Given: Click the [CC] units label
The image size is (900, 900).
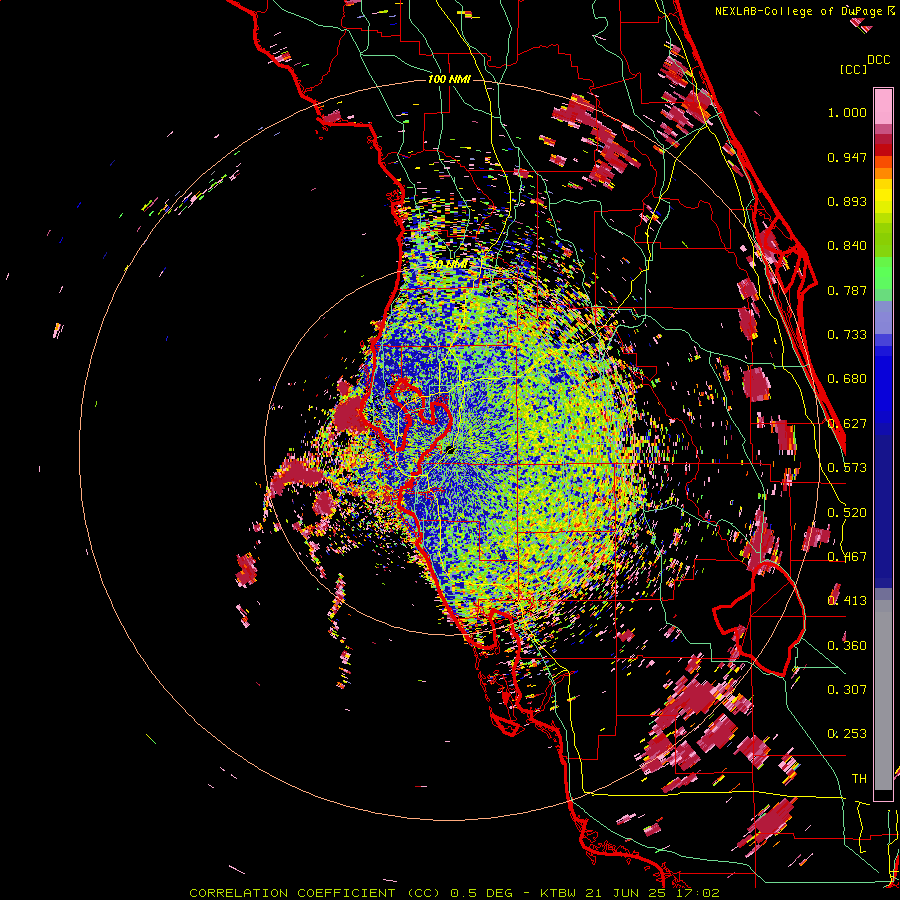Looking at the screenshot, I should [x=854, y=69].
